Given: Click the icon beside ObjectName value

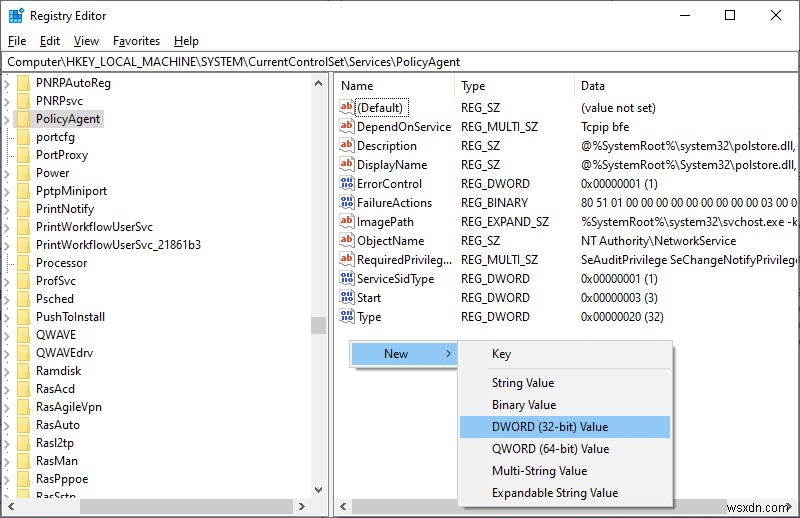Looking at the screenshot, I should click(346, 240).
